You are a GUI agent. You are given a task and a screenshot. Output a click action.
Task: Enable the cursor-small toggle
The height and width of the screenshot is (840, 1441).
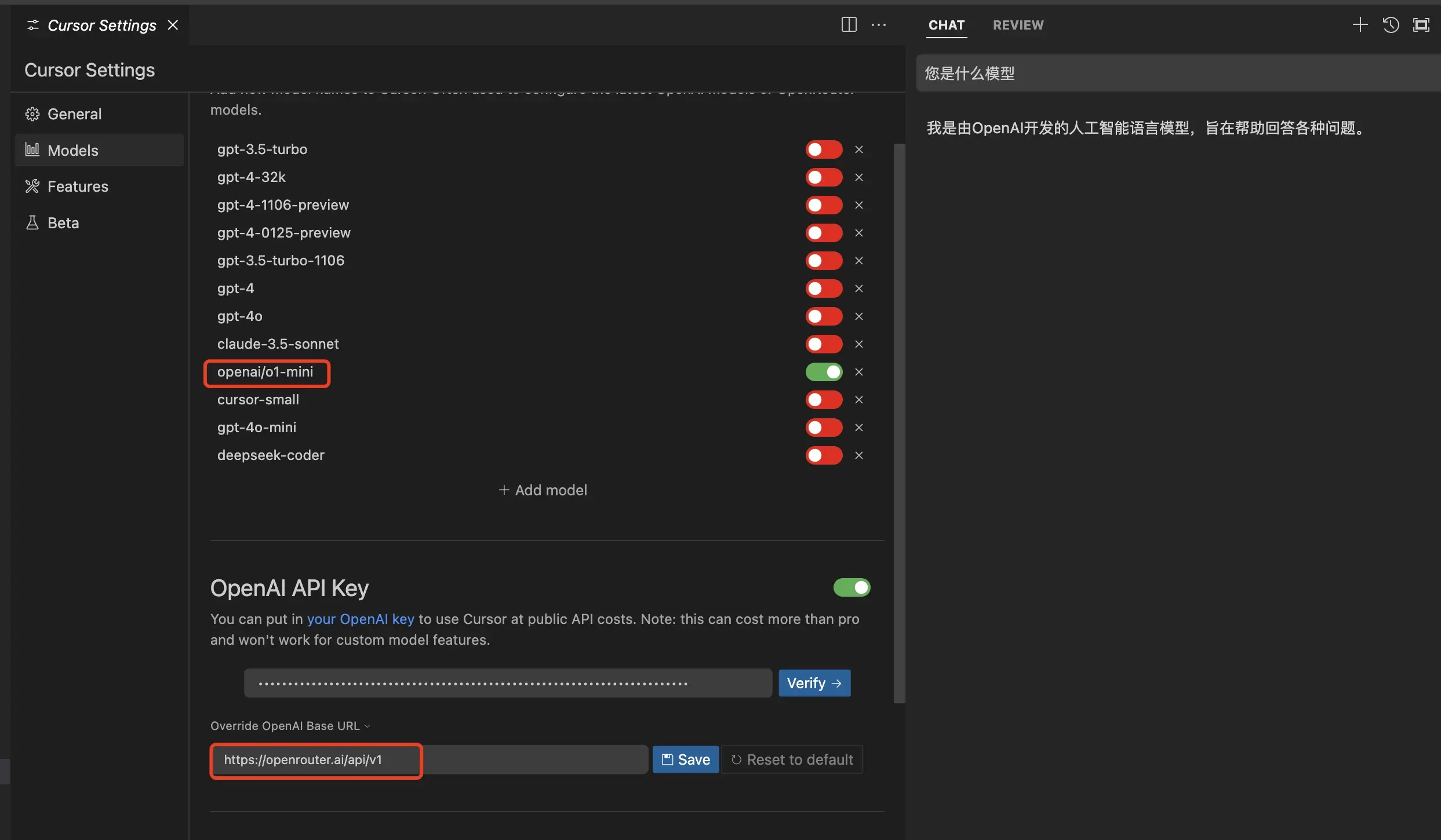(x=824, y=400)
